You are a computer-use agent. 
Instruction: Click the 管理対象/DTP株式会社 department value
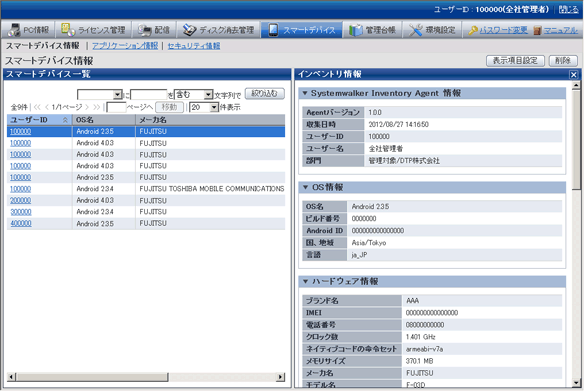[404, 161]
